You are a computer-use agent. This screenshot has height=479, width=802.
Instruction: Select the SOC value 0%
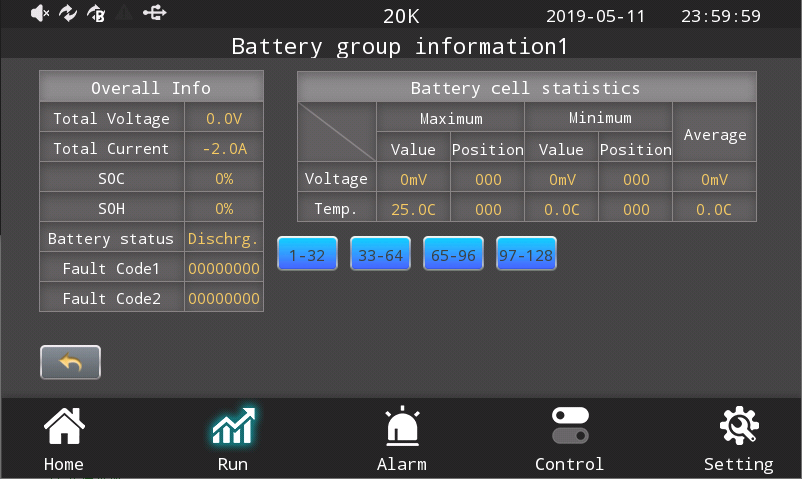224,179
